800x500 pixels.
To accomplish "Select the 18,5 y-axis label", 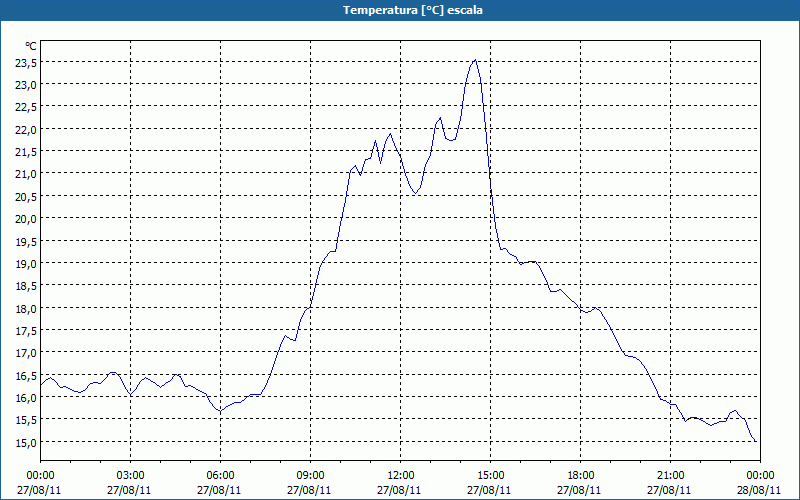I will [x=25, y=286].
